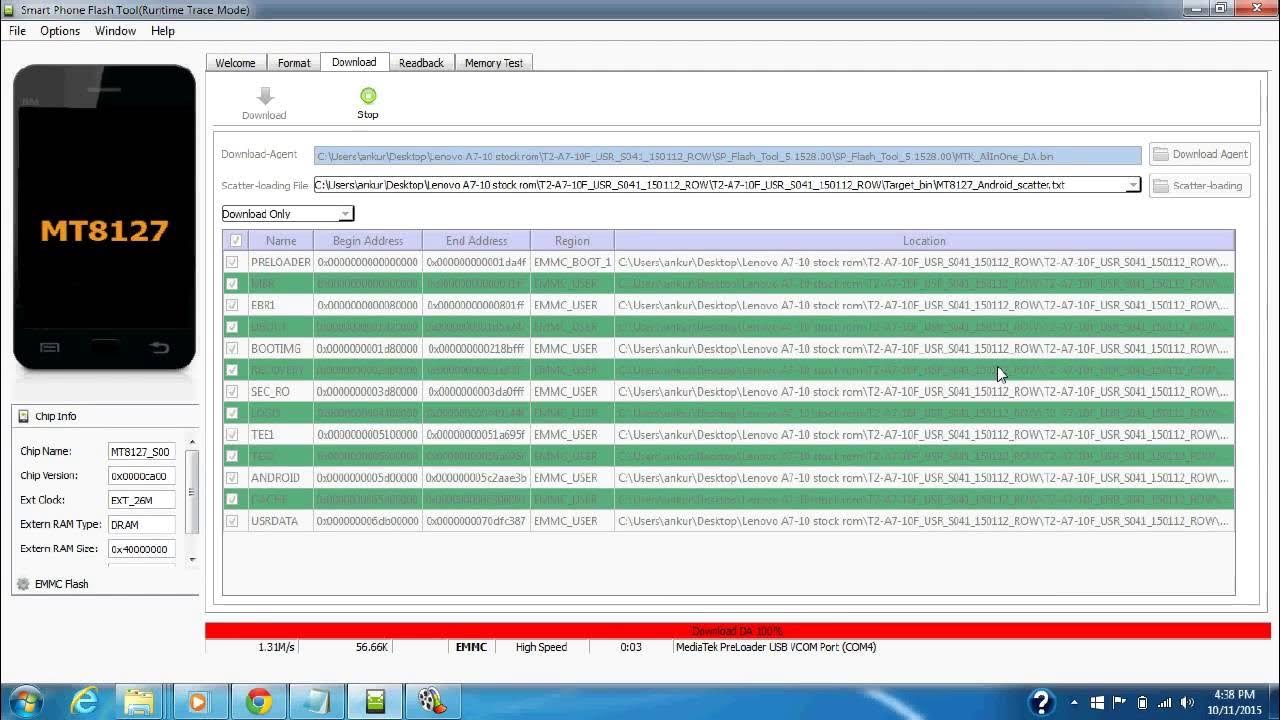Screen dimensions: 1280x720
Task: Expand the Download Only mode dropdown
Action: coord(345,214)
